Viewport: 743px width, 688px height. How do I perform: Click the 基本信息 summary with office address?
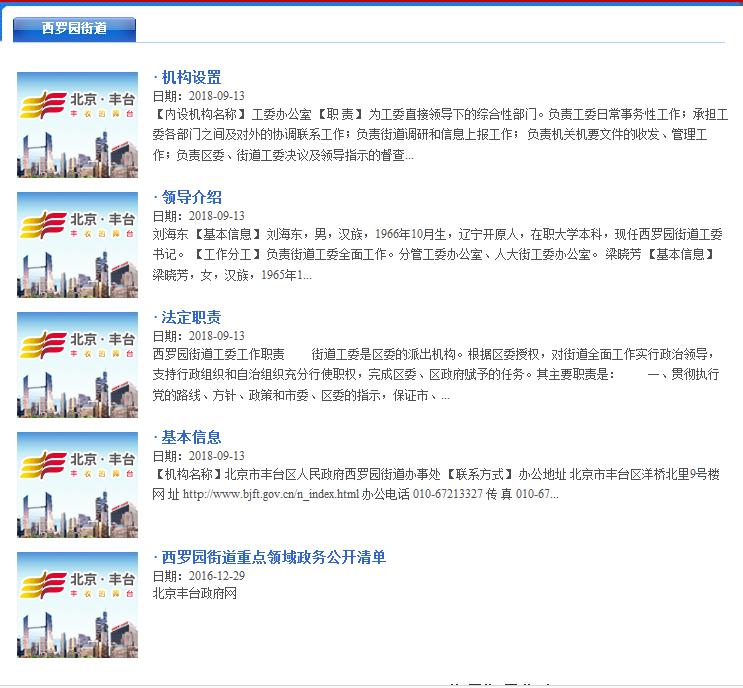440,485
